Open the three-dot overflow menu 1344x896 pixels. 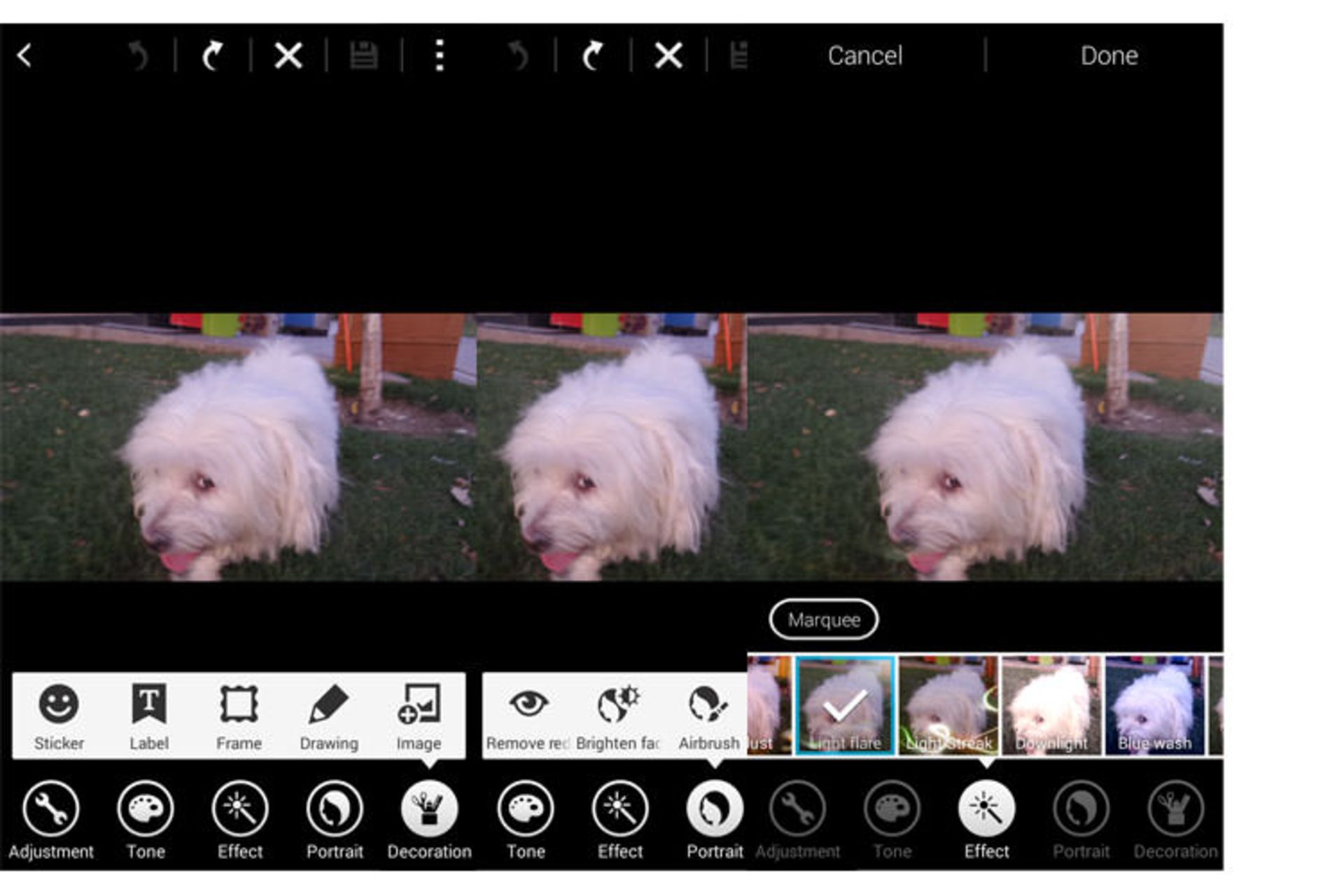click(439, 56)
